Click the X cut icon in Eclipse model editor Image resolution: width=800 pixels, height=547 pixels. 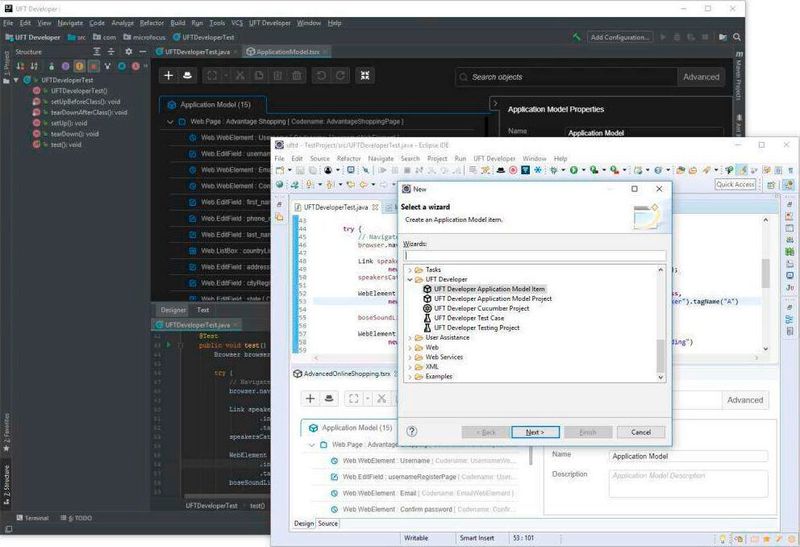(381, 399)
